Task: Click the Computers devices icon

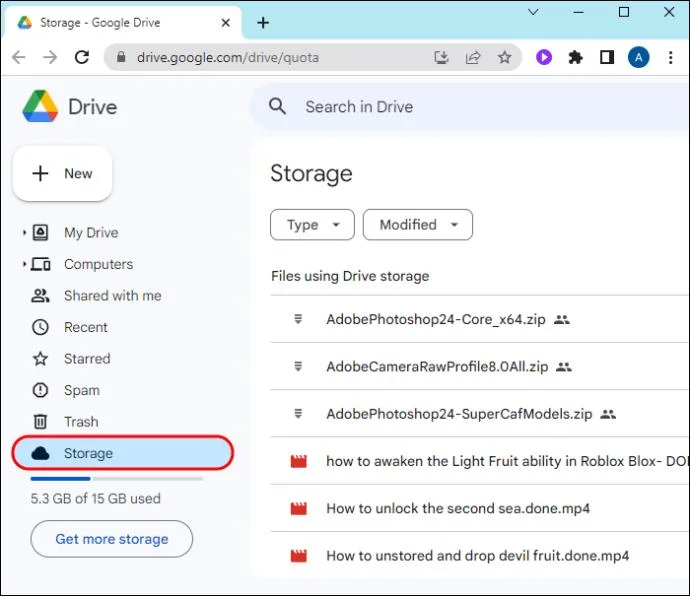Action: point(40,264)
